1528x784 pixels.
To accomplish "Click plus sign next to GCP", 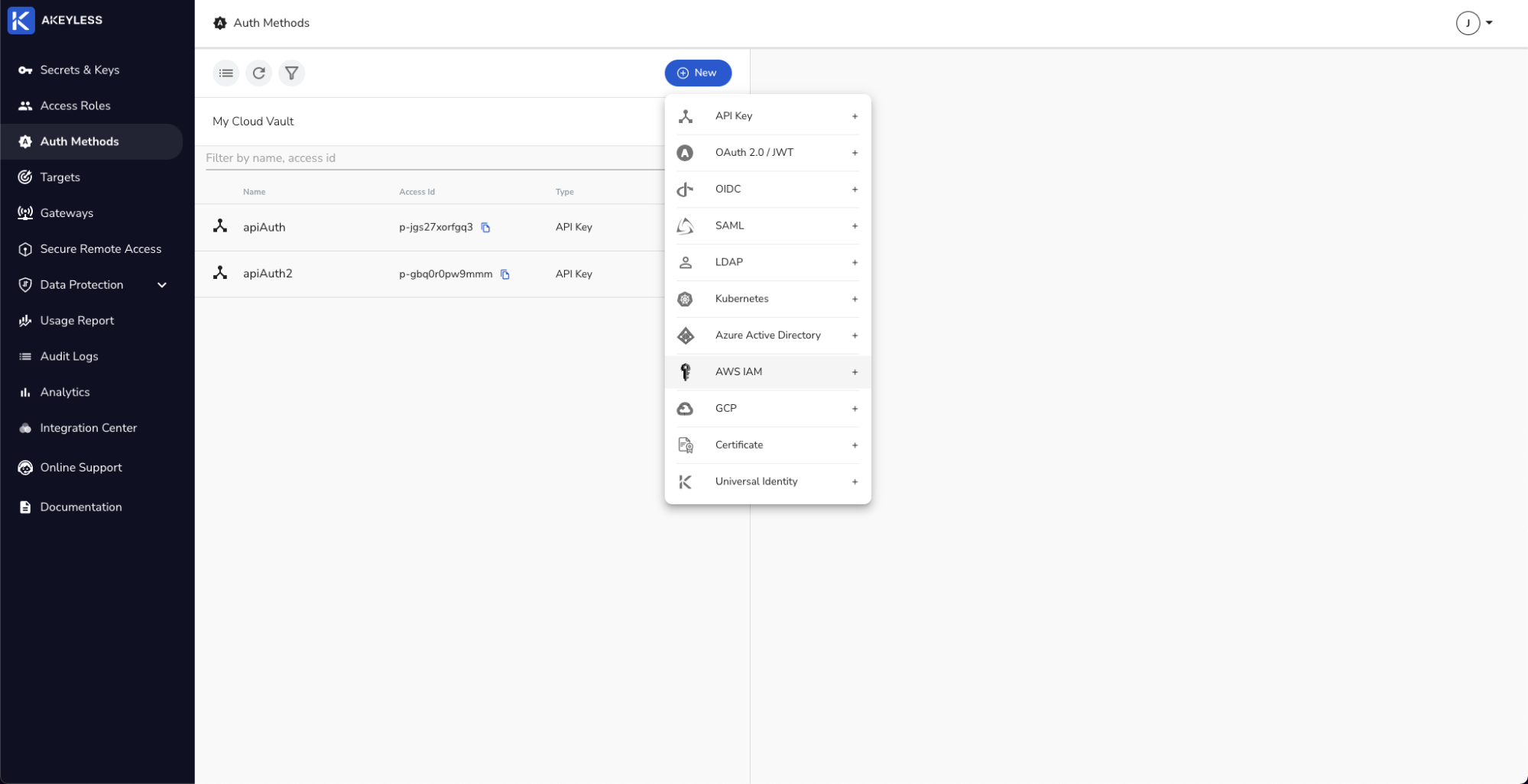I will tap(855, 410).
